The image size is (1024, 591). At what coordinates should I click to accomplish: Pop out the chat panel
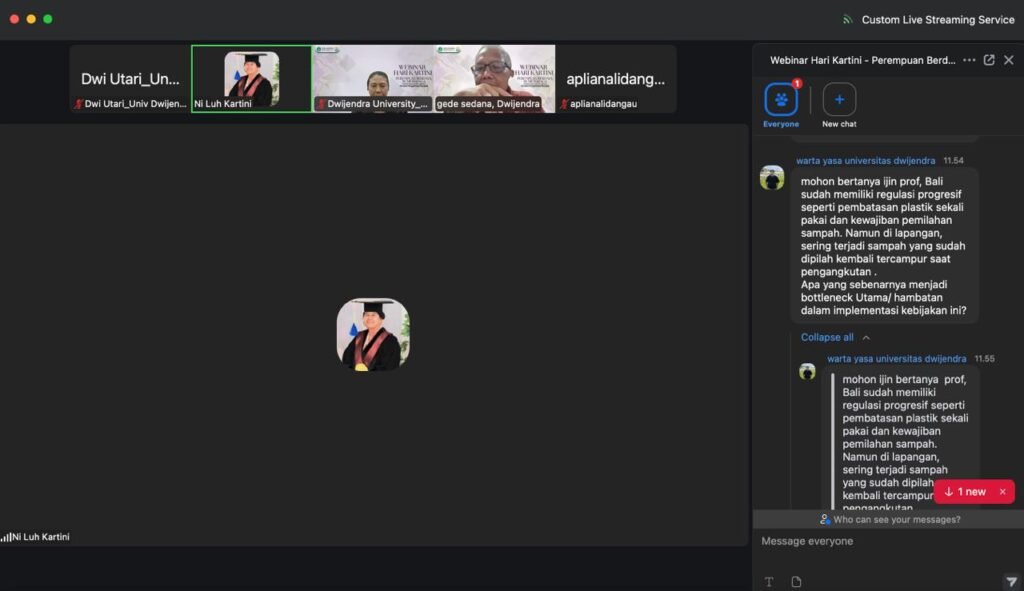[989, 60]
